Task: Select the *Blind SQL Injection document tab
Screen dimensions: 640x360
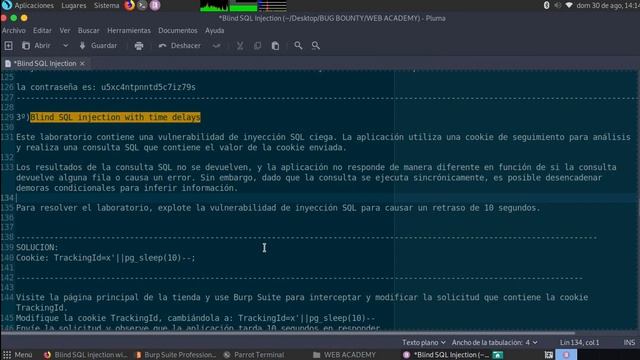Action: [45, 64]
